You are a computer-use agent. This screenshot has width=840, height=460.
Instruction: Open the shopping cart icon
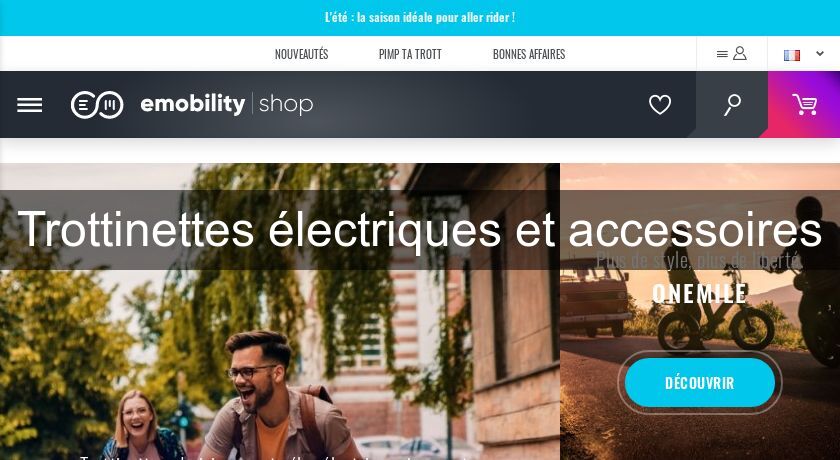click(x=805, y=104)
